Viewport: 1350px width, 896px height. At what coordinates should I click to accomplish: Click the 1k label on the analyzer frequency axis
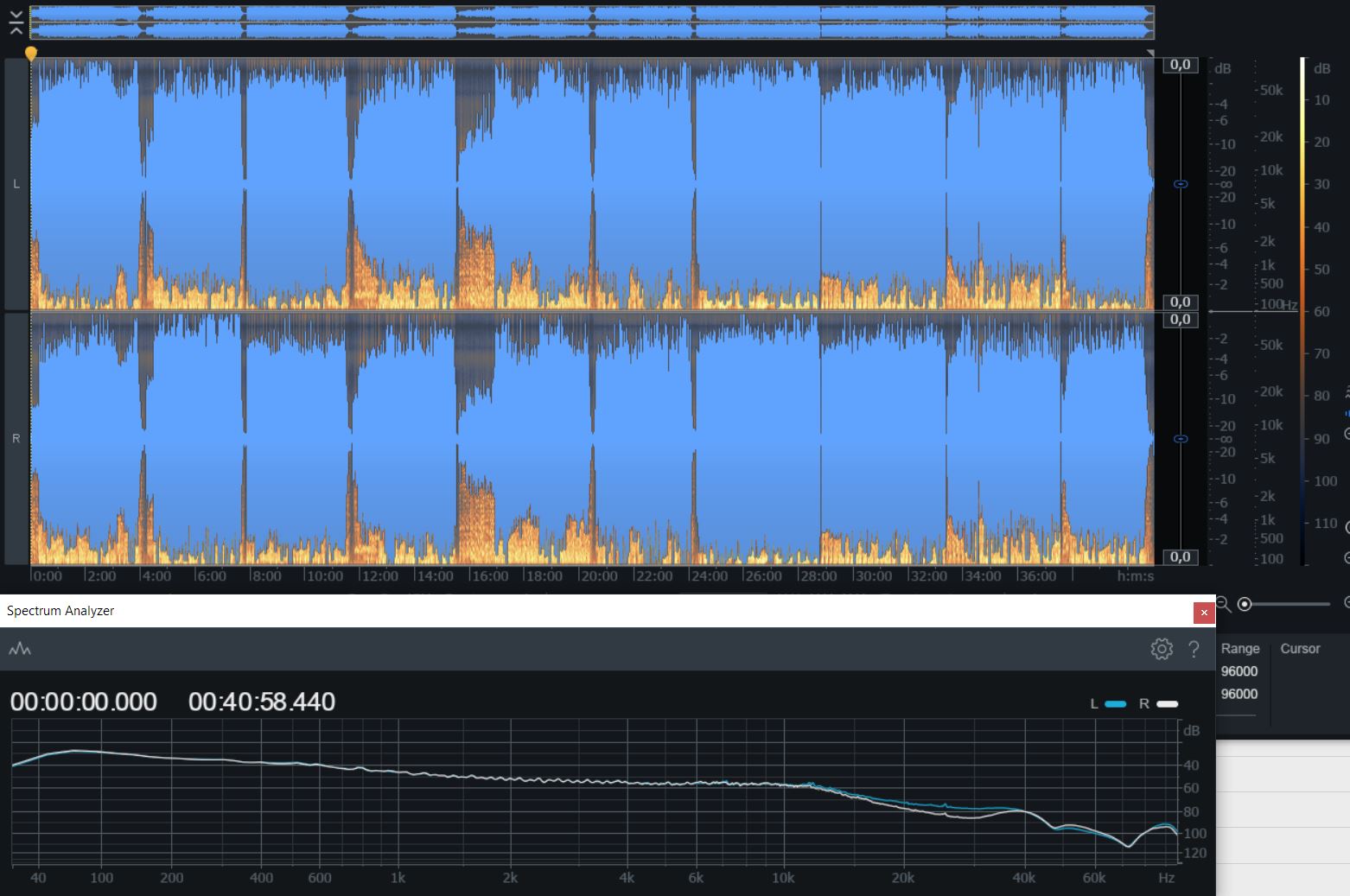click(x=398, y=878)
